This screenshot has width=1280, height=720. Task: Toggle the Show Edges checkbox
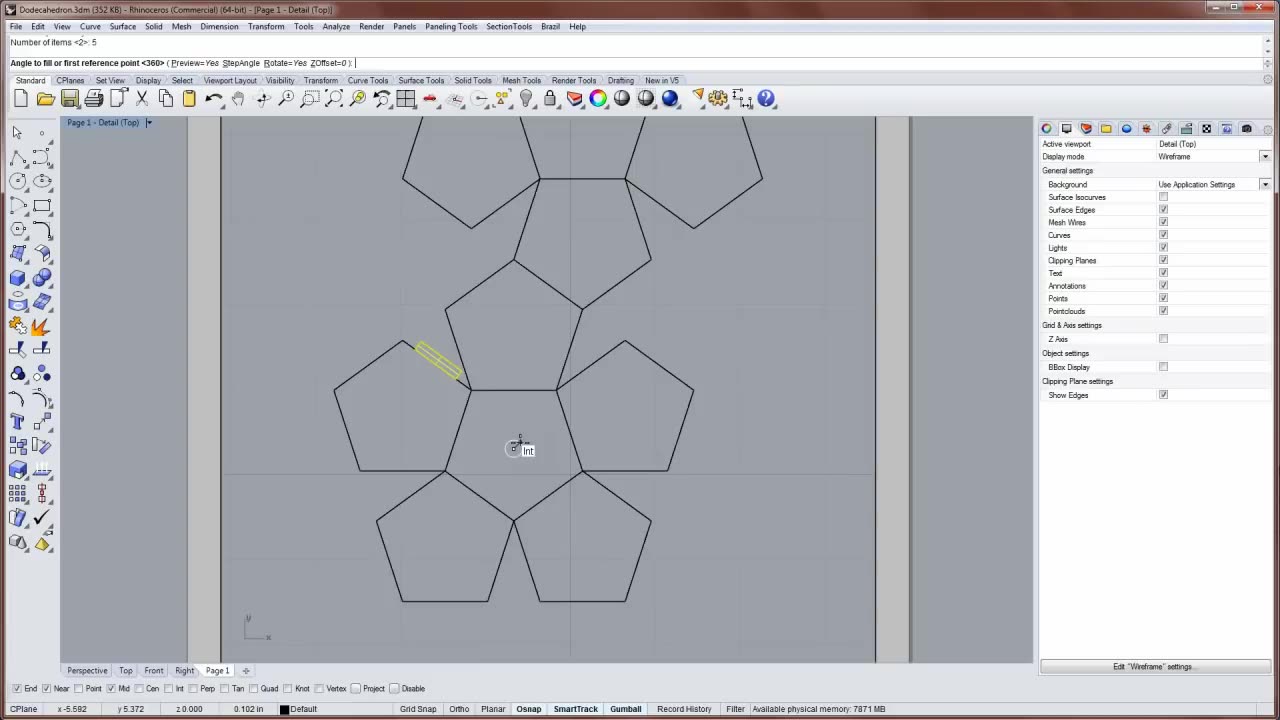click(x=1163, y=395)
